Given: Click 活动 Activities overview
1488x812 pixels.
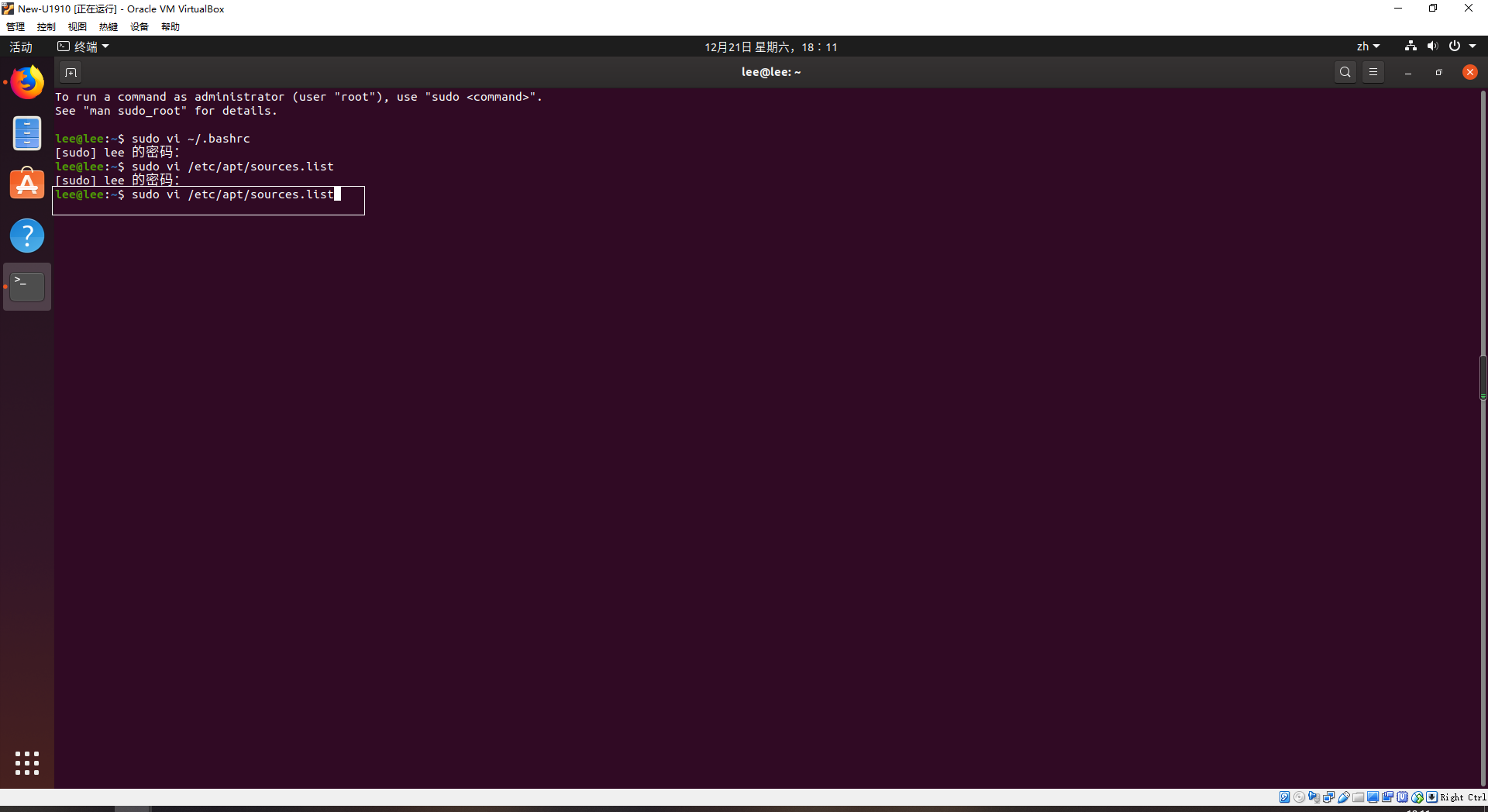Looking at the screenshot, I should click(x=21, y=46).
